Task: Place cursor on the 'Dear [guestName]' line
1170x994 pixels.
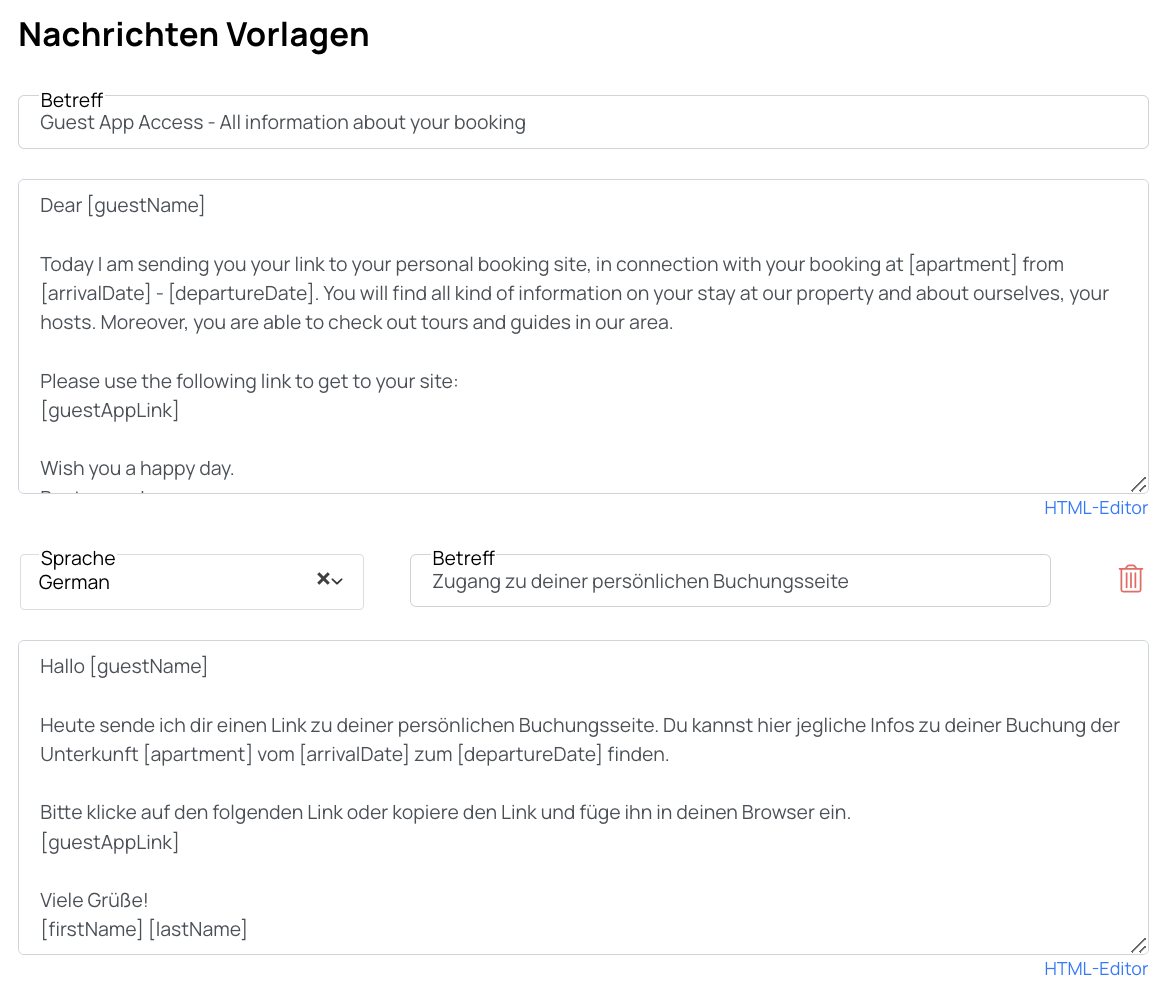Action: 122,205
